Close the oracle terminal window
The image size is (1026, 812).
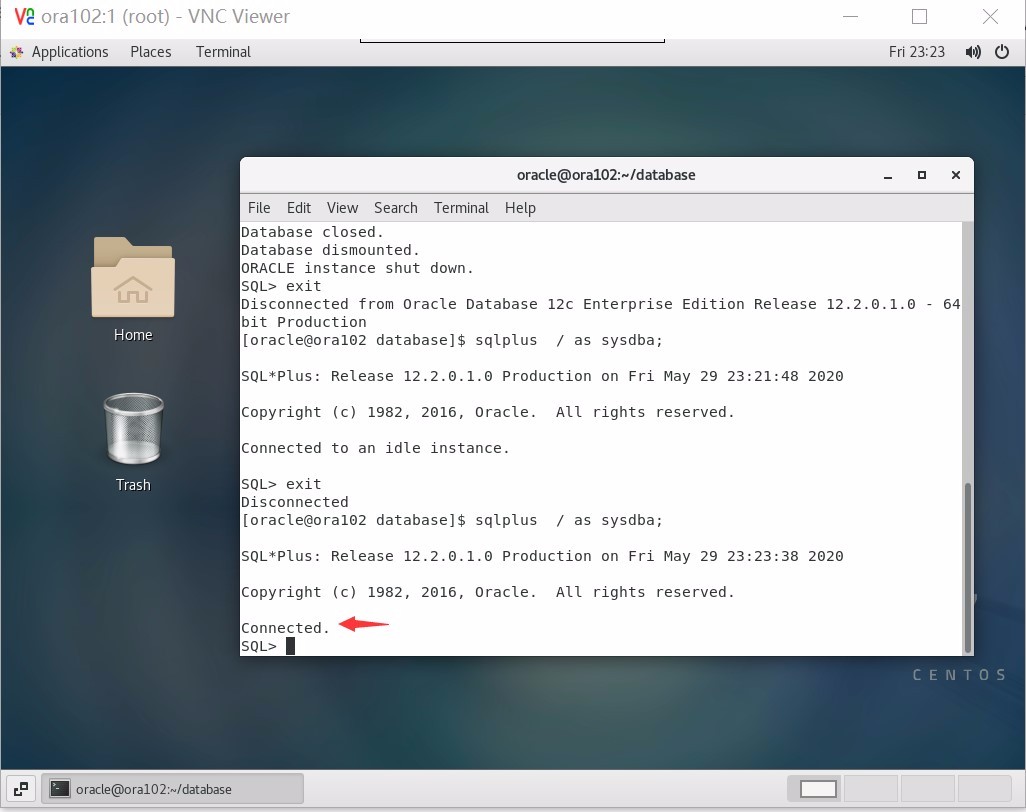click(x=956, y=175)
